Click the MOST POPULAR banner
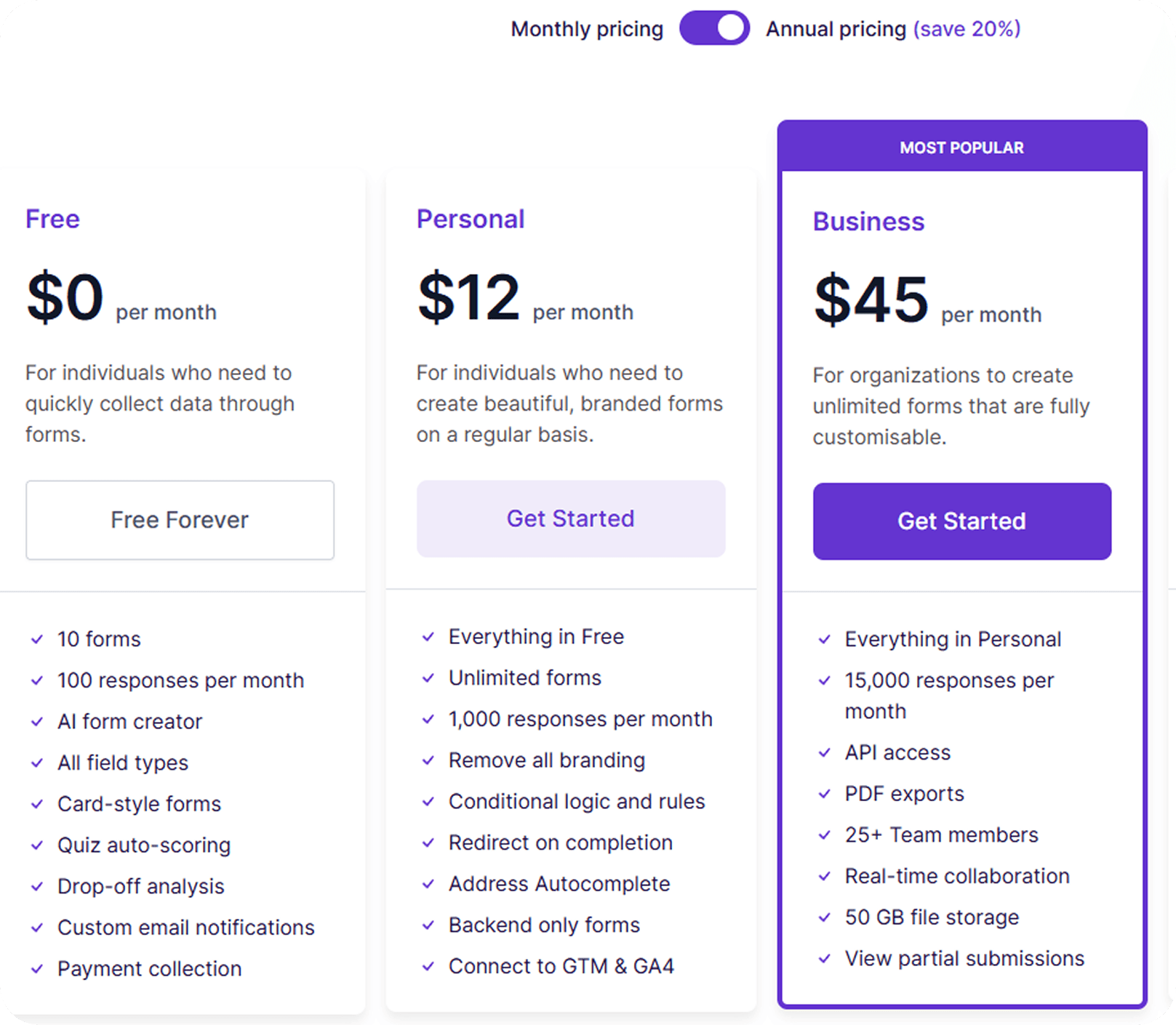The height and width of the screenshot is (1025, 1176). click(x=961, y=148)
